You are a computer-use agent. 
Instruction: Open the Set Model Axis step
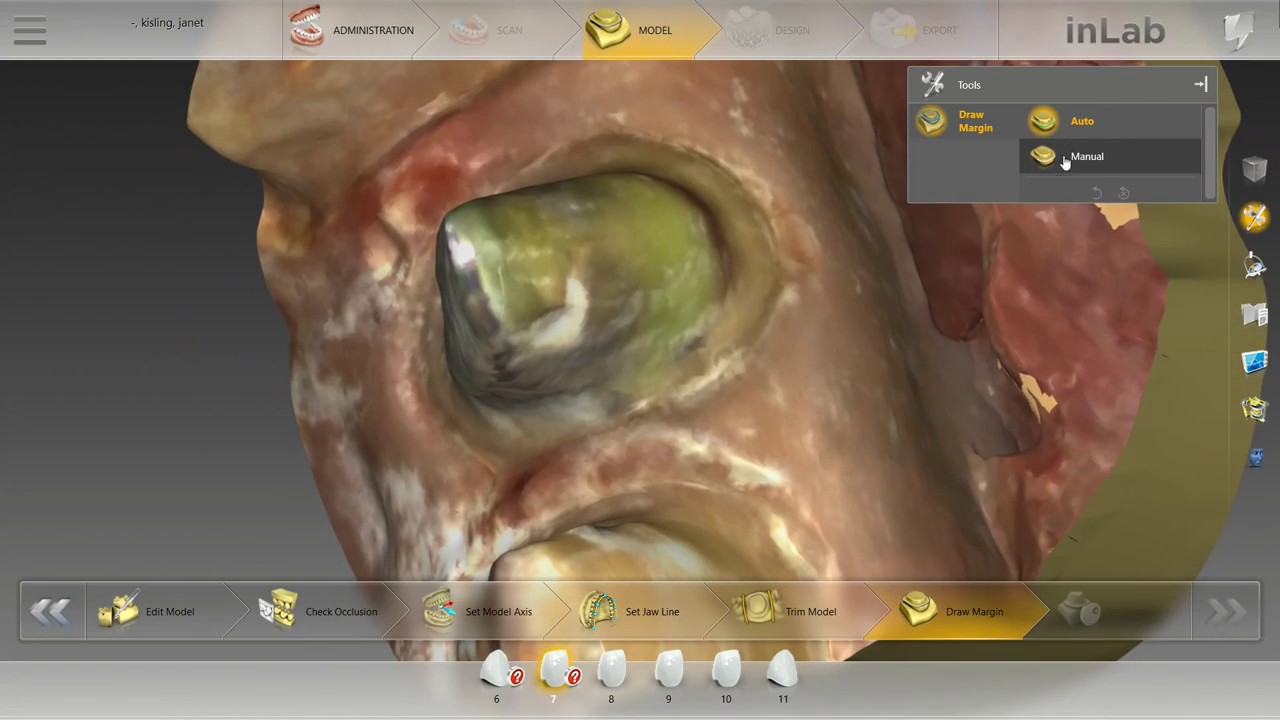click(477, 611)
